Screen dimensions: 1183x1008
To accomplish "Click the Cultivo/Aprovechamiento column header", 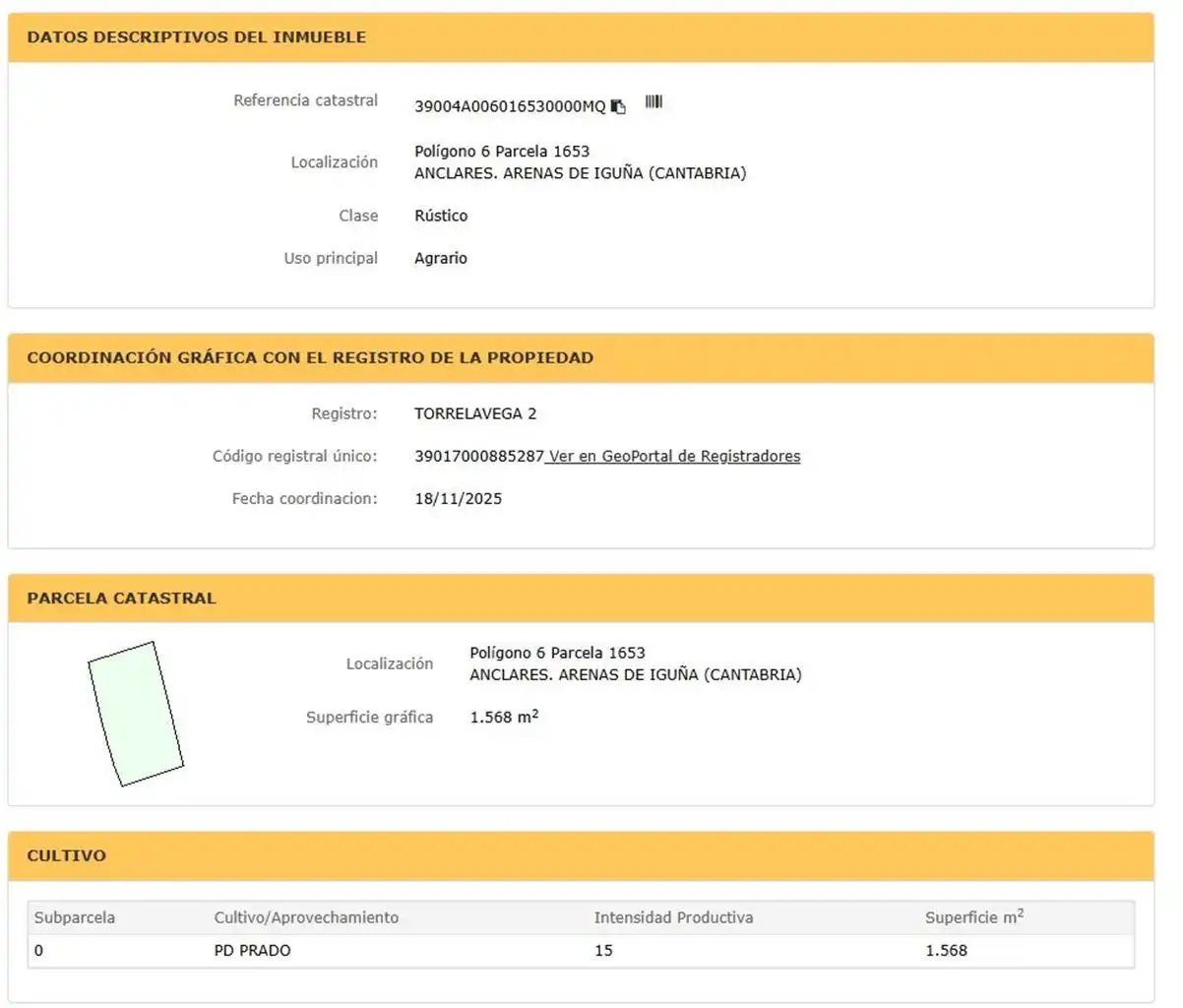I will 306,917.
